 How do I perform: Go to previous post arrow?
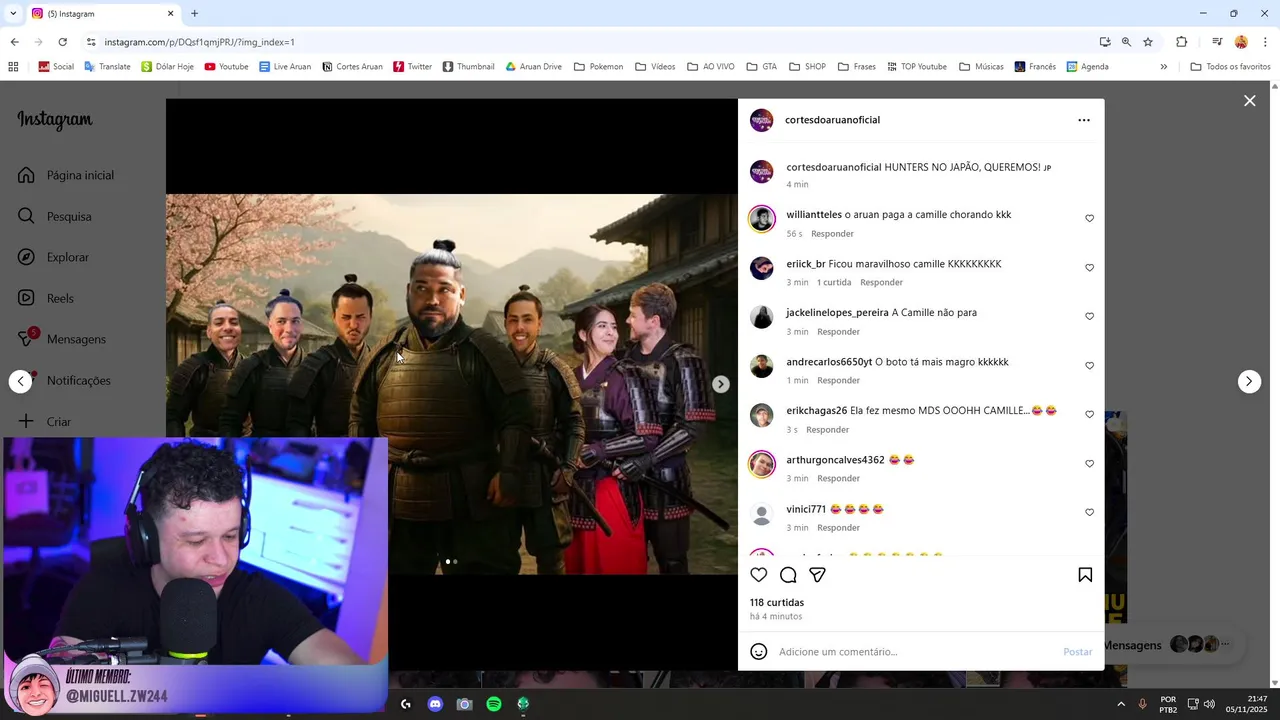(x=21, y=381)
